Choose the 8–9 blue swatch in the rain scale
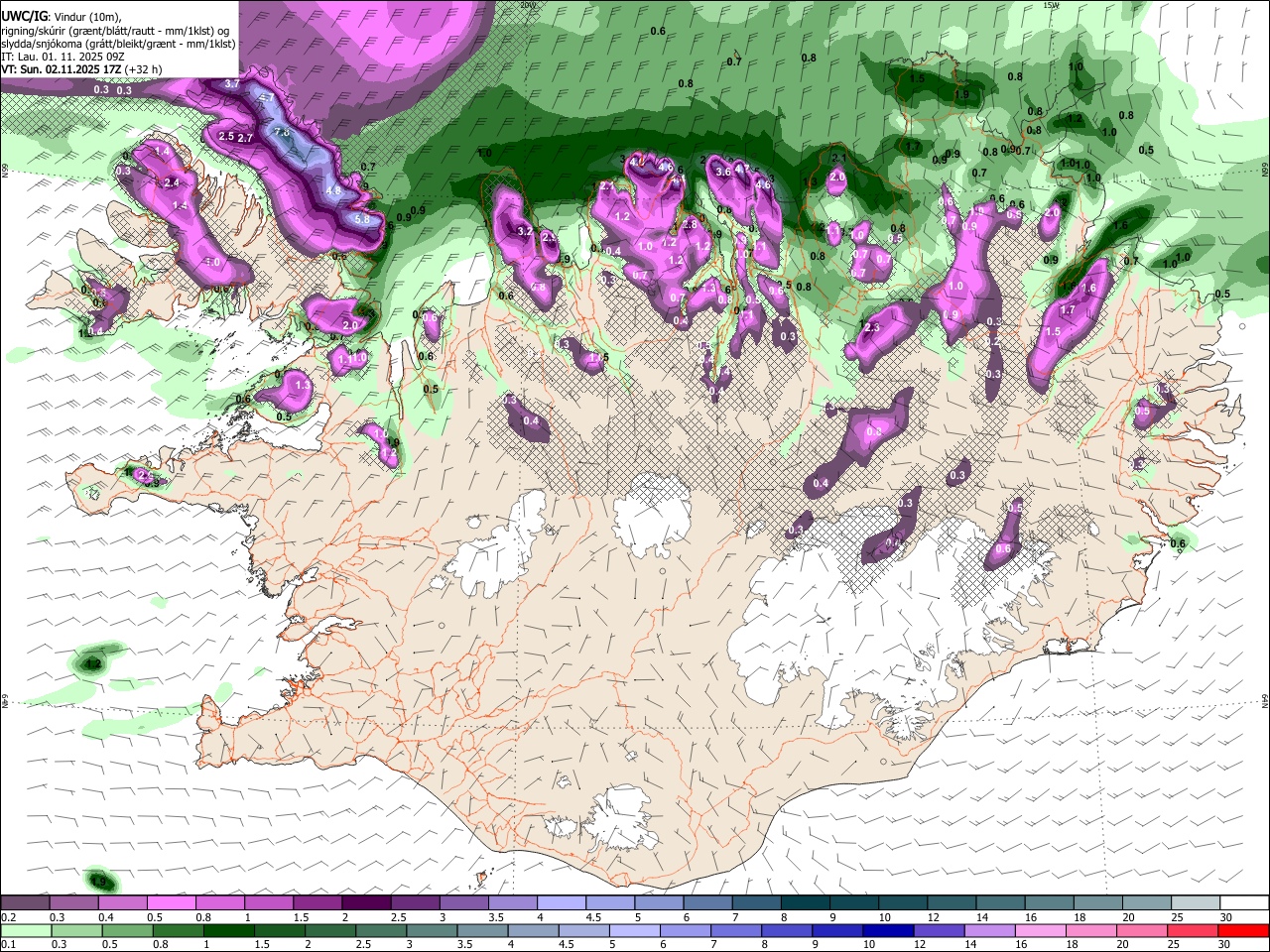The height and width of the screenshot is (952, 1270). click(786, 930)
